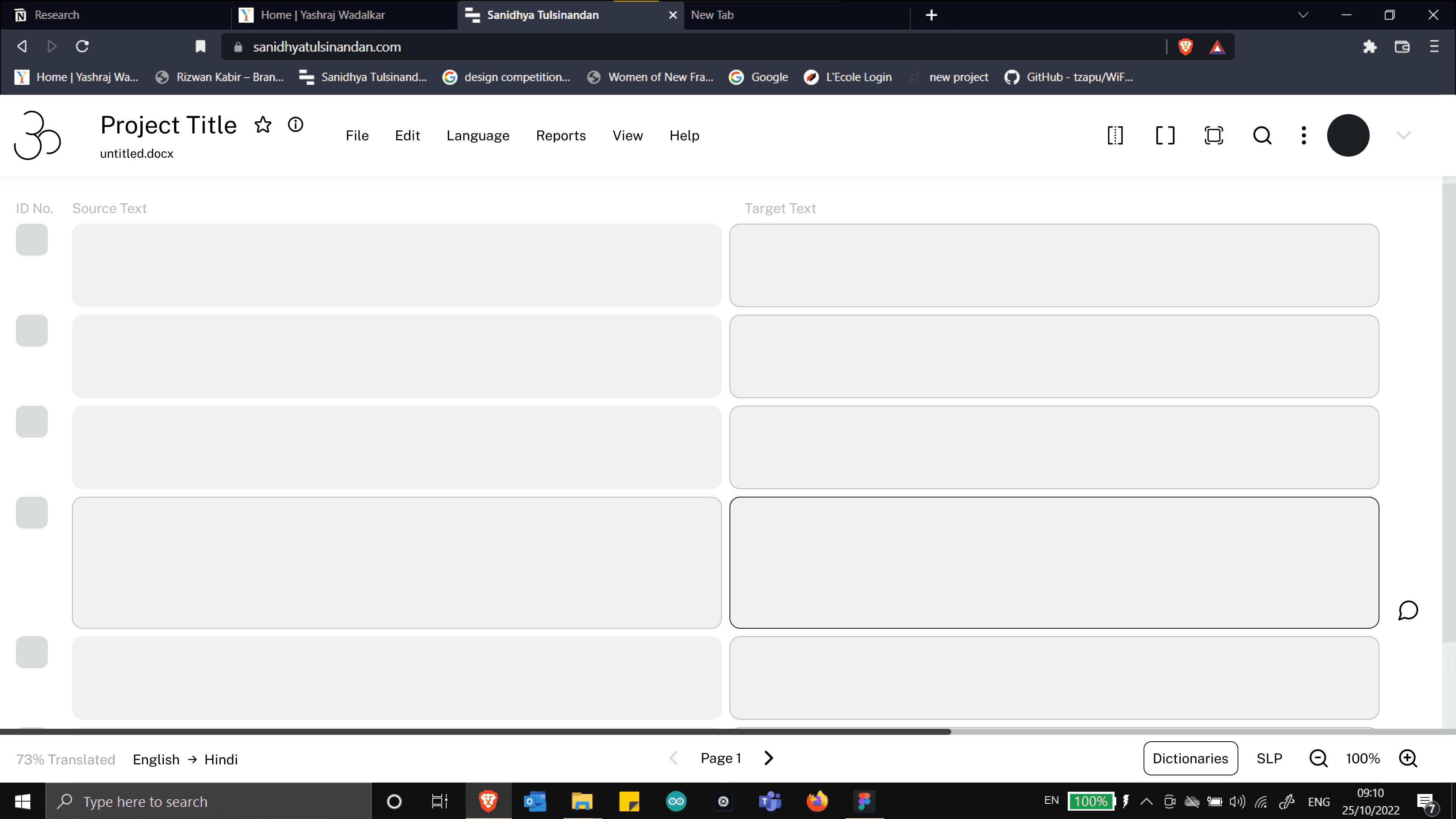1456x819 pixels.
Task: Open the three-dot more options menu
Action: 1304,136
